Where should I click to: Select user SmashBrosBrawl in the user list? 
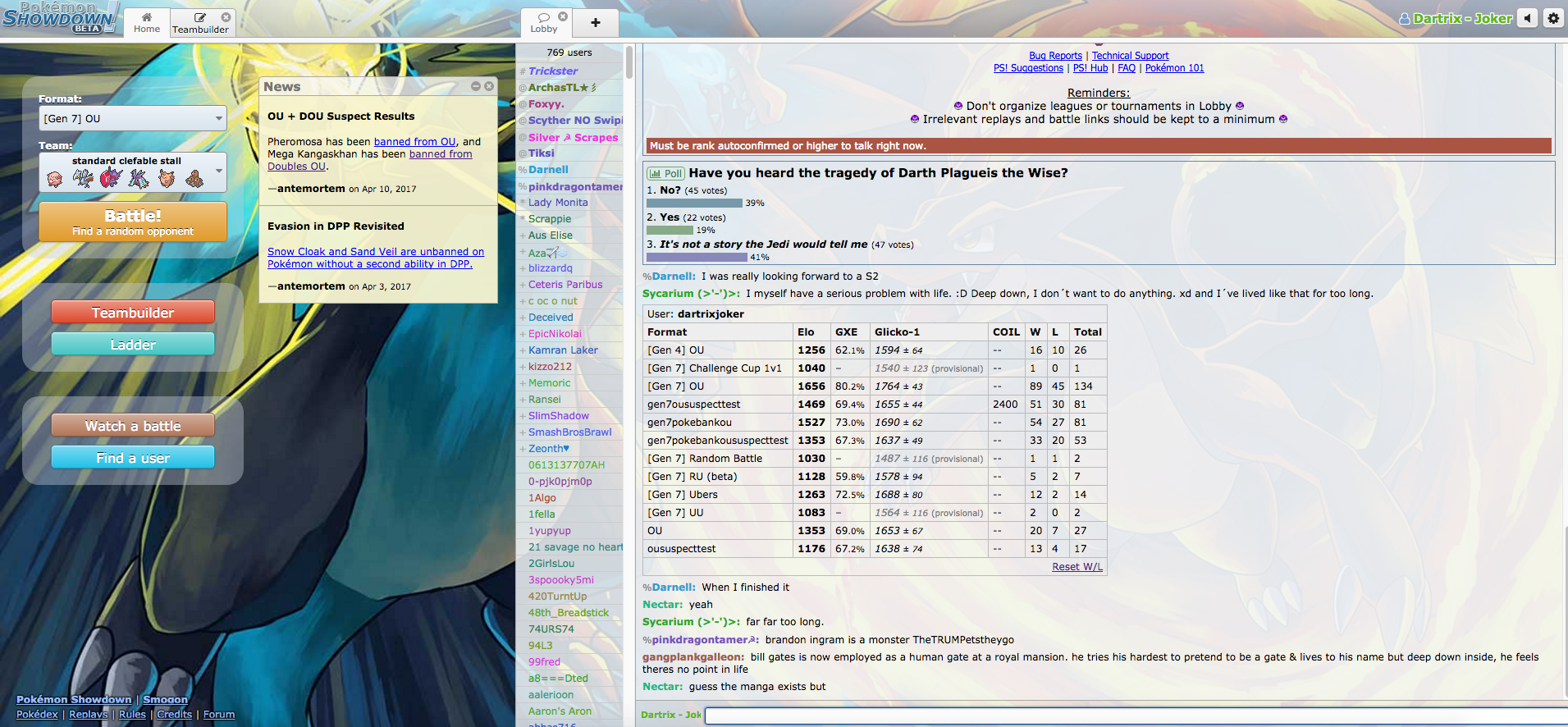tap(570, 432)
